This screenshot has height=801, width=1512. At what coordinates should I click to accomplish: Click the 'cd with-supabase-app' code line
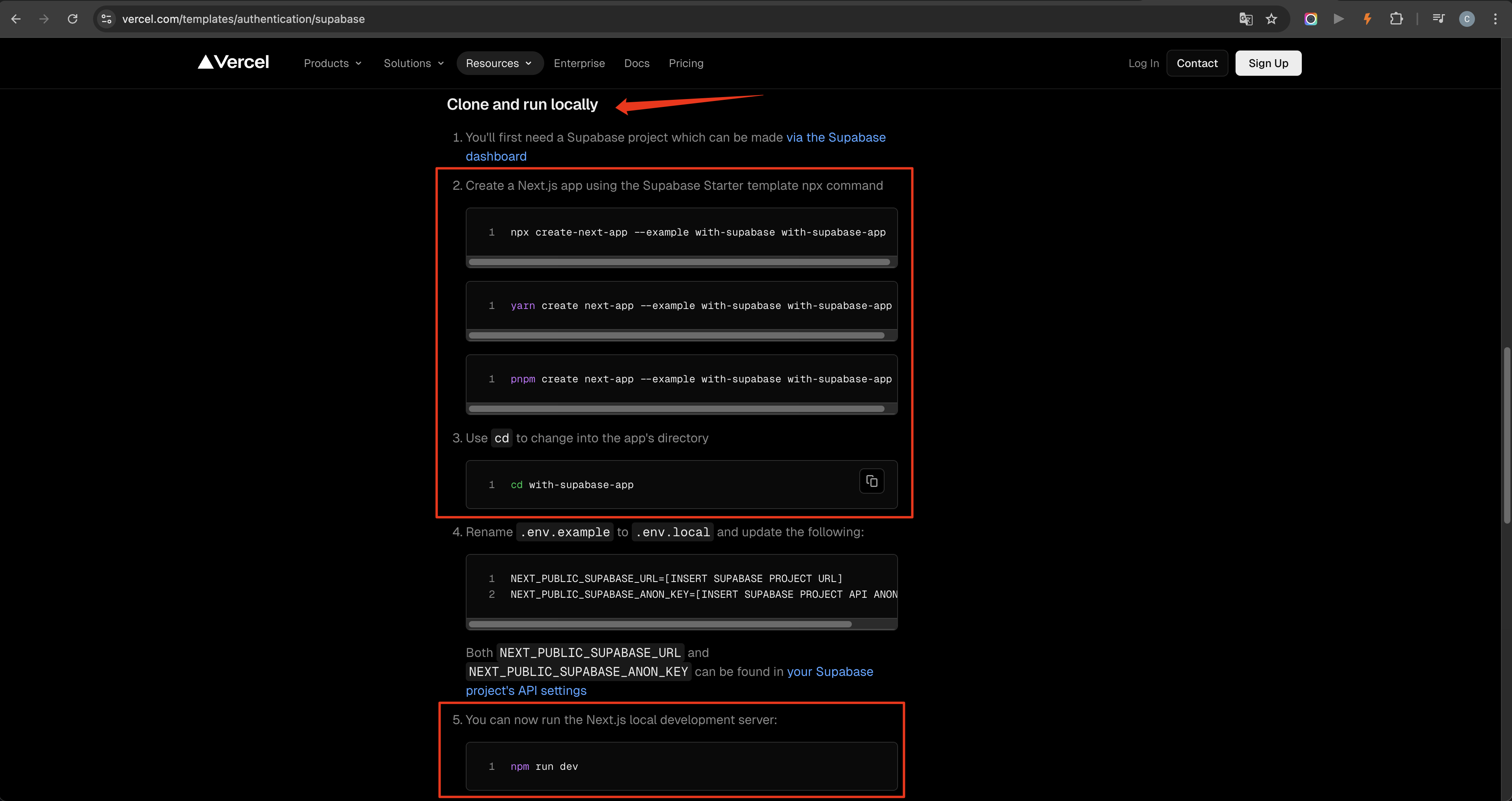(x=572, y=485)
